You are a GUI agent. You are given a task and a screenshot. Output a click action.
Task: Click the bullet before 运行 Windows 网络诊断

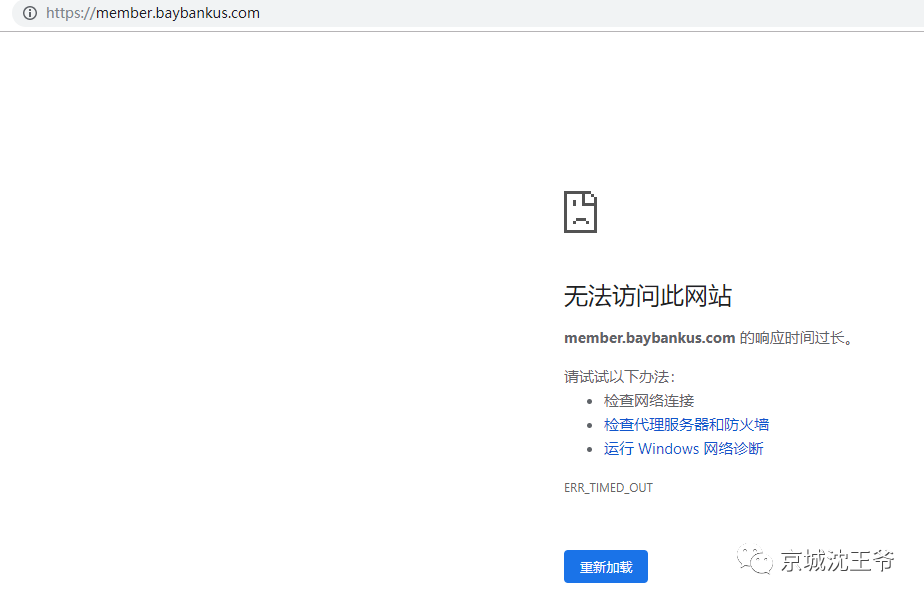pos(589,449)
